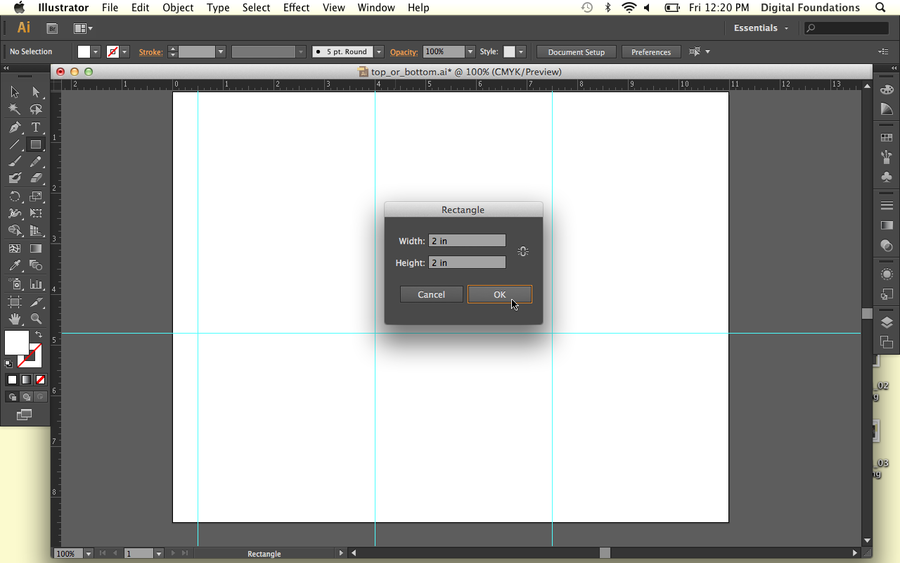The width and height of the screenshot is (900, 563).
Task: Toggle constrain width and height proportions
Action: [523, 251]
